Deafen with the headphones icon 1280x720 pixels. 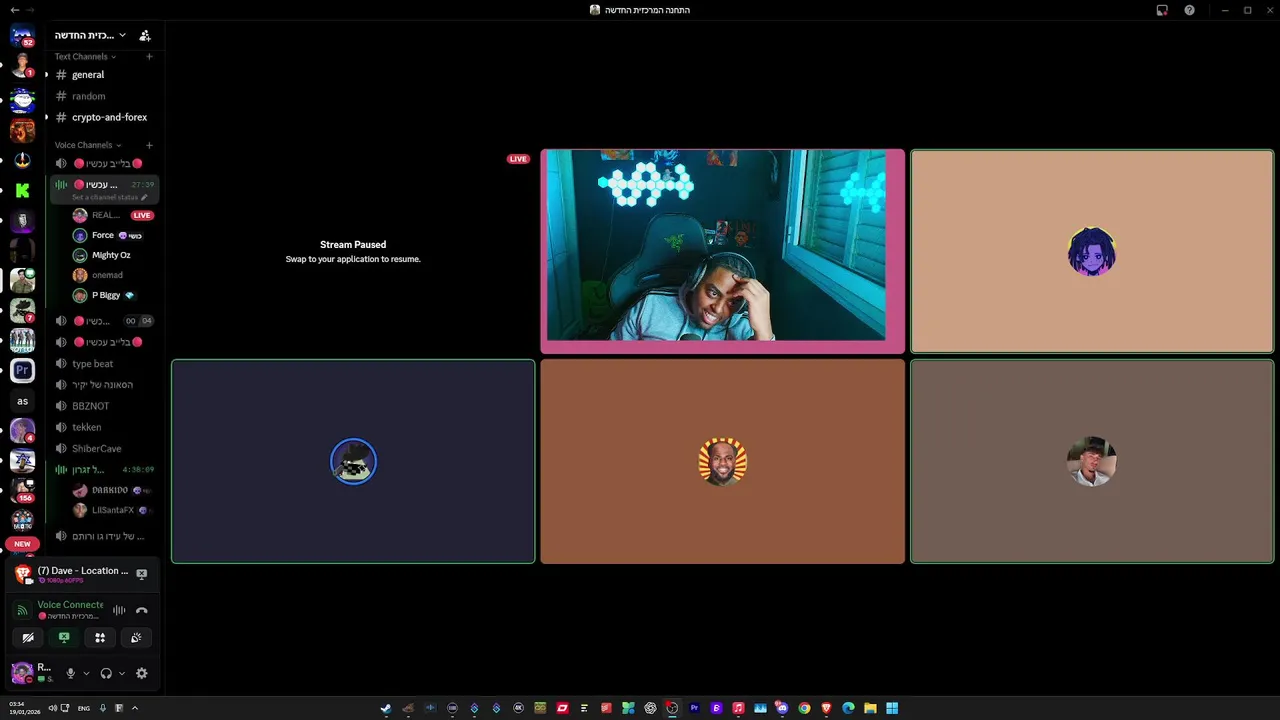(106, 673)
